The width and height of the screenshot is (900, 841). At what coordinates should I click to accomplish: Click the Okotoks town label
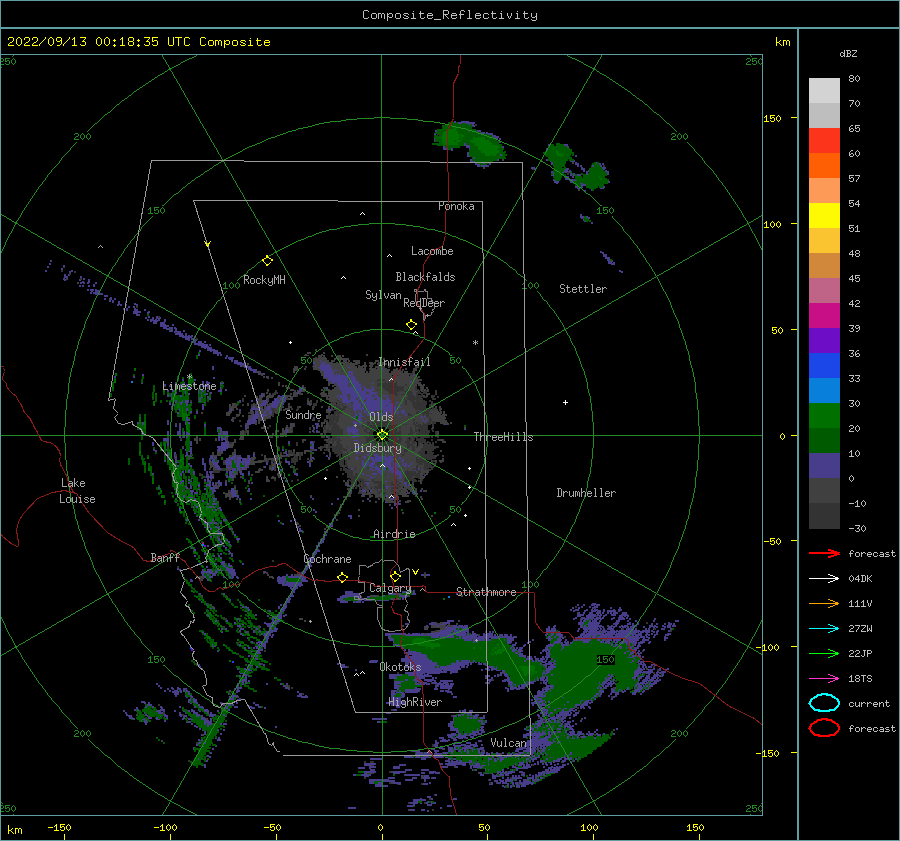coord(400,666)
